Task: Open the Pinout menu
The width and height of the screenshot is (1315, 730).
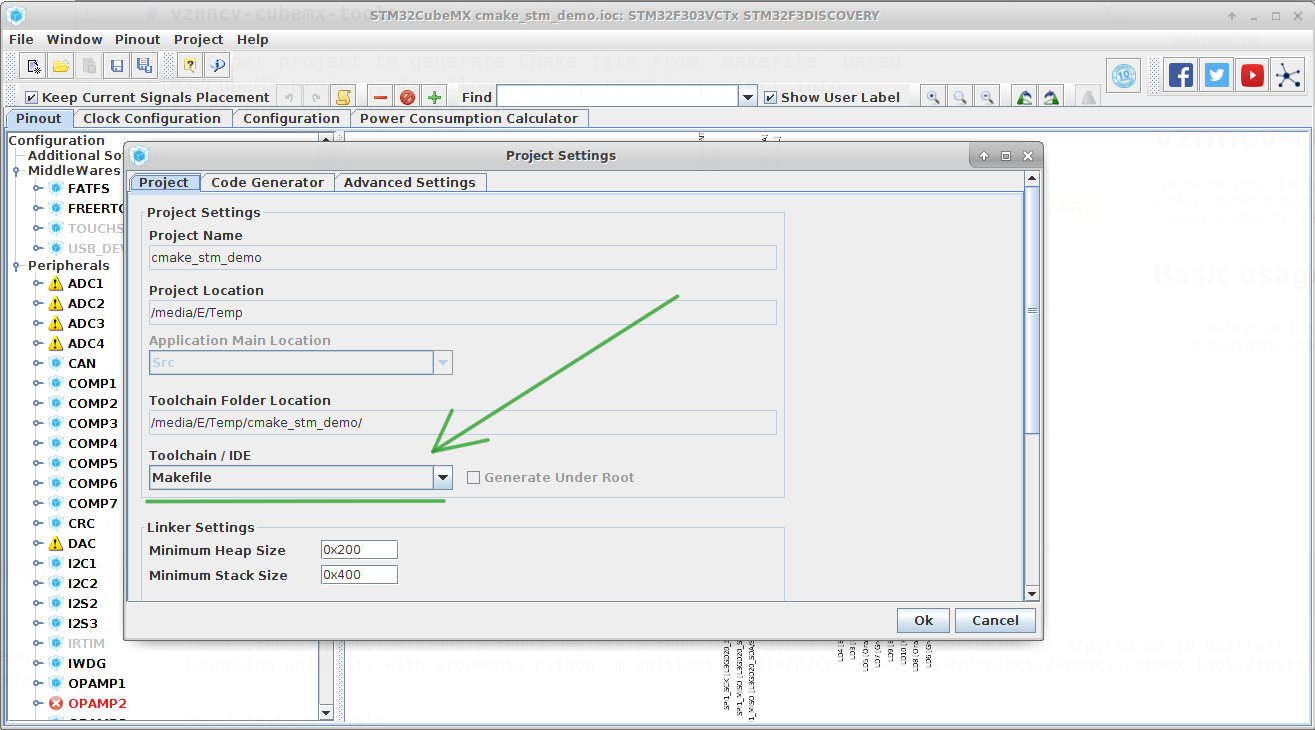Action: 138,39
